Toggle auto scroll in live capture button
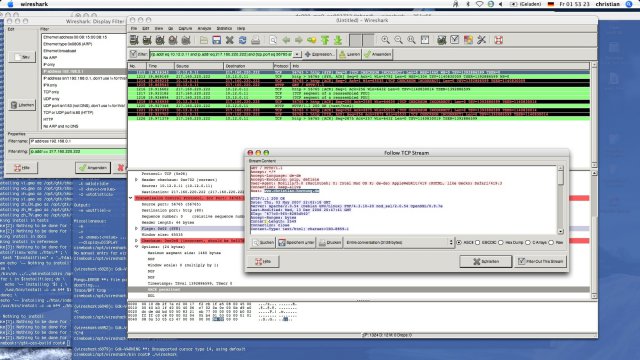Viewport: 640px width, 360px height. point(368,40)
